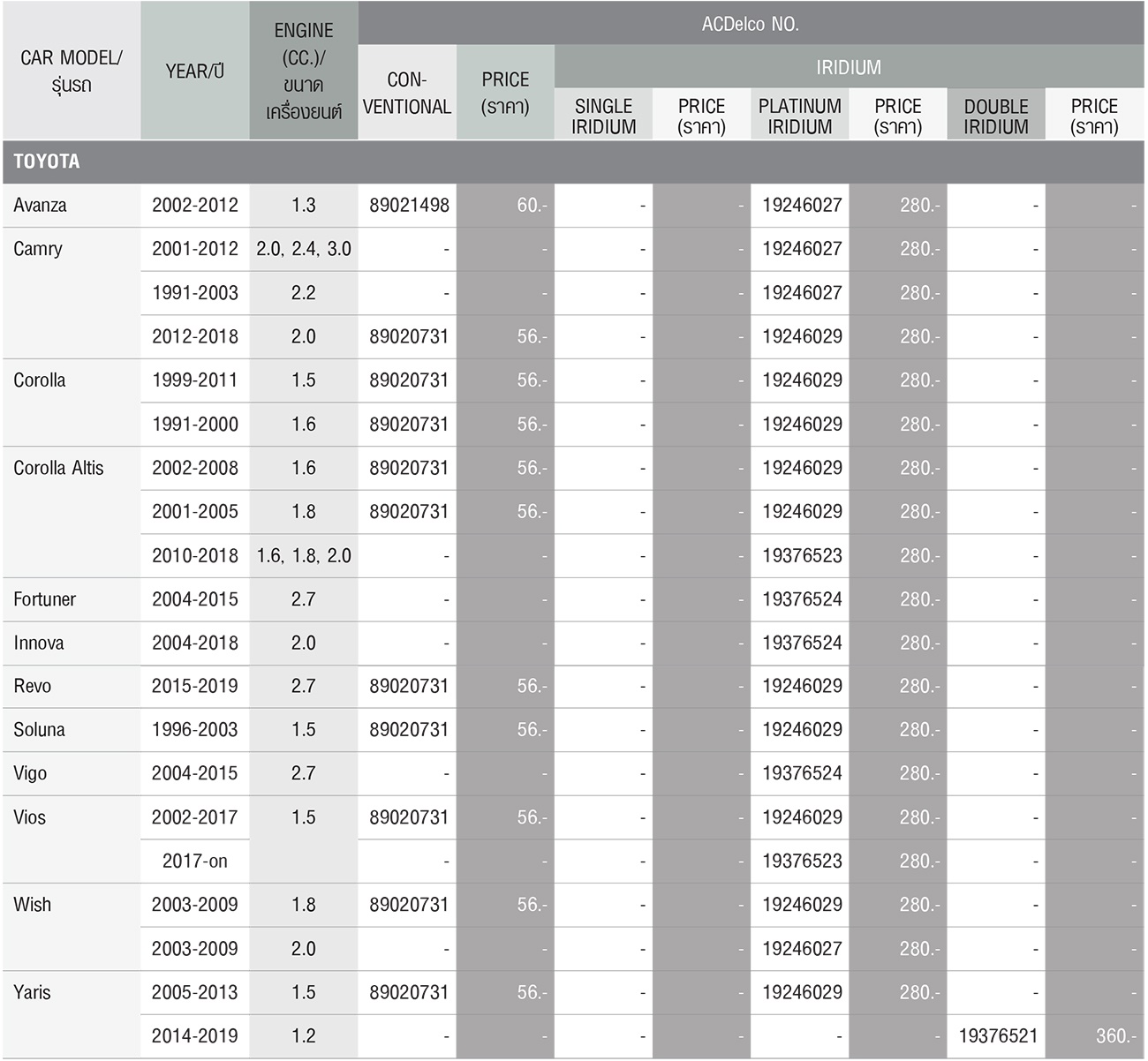Click year 2015-2019 for Revo
This screenshot has width=1148, height=1061.
195,687
